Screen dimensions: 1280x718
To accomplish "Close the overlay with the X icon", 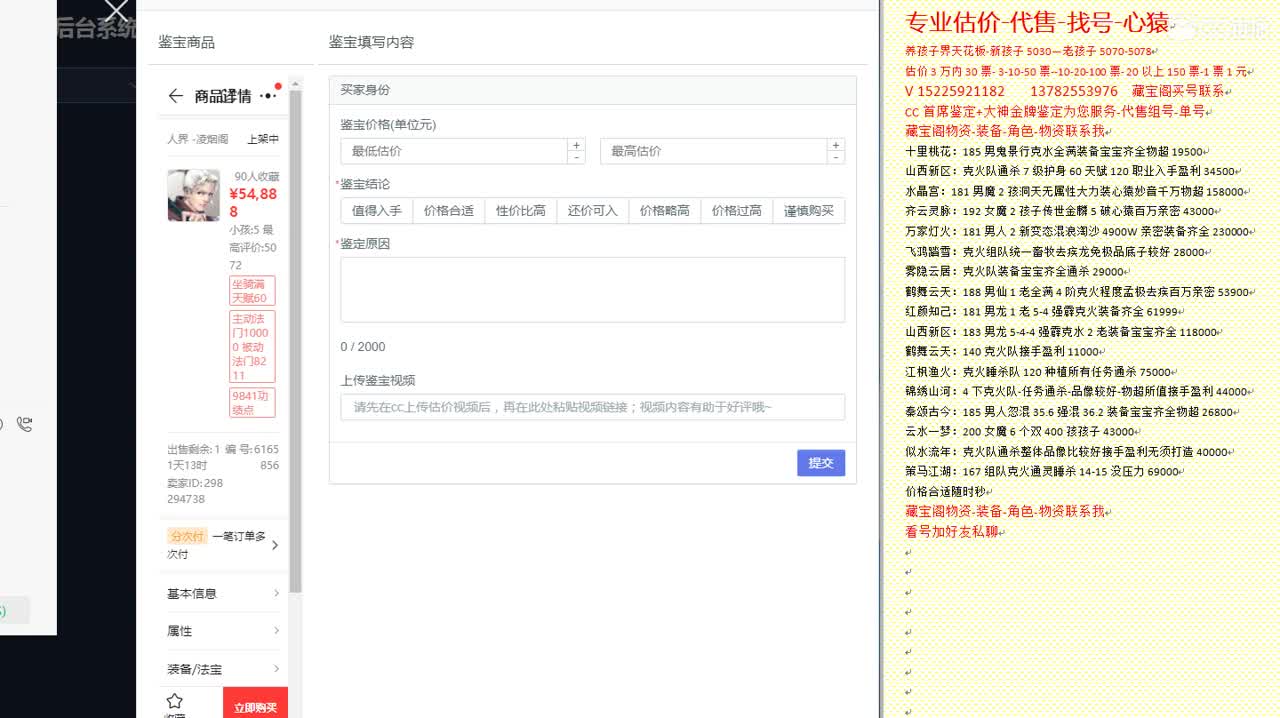I will coord(116,11).
